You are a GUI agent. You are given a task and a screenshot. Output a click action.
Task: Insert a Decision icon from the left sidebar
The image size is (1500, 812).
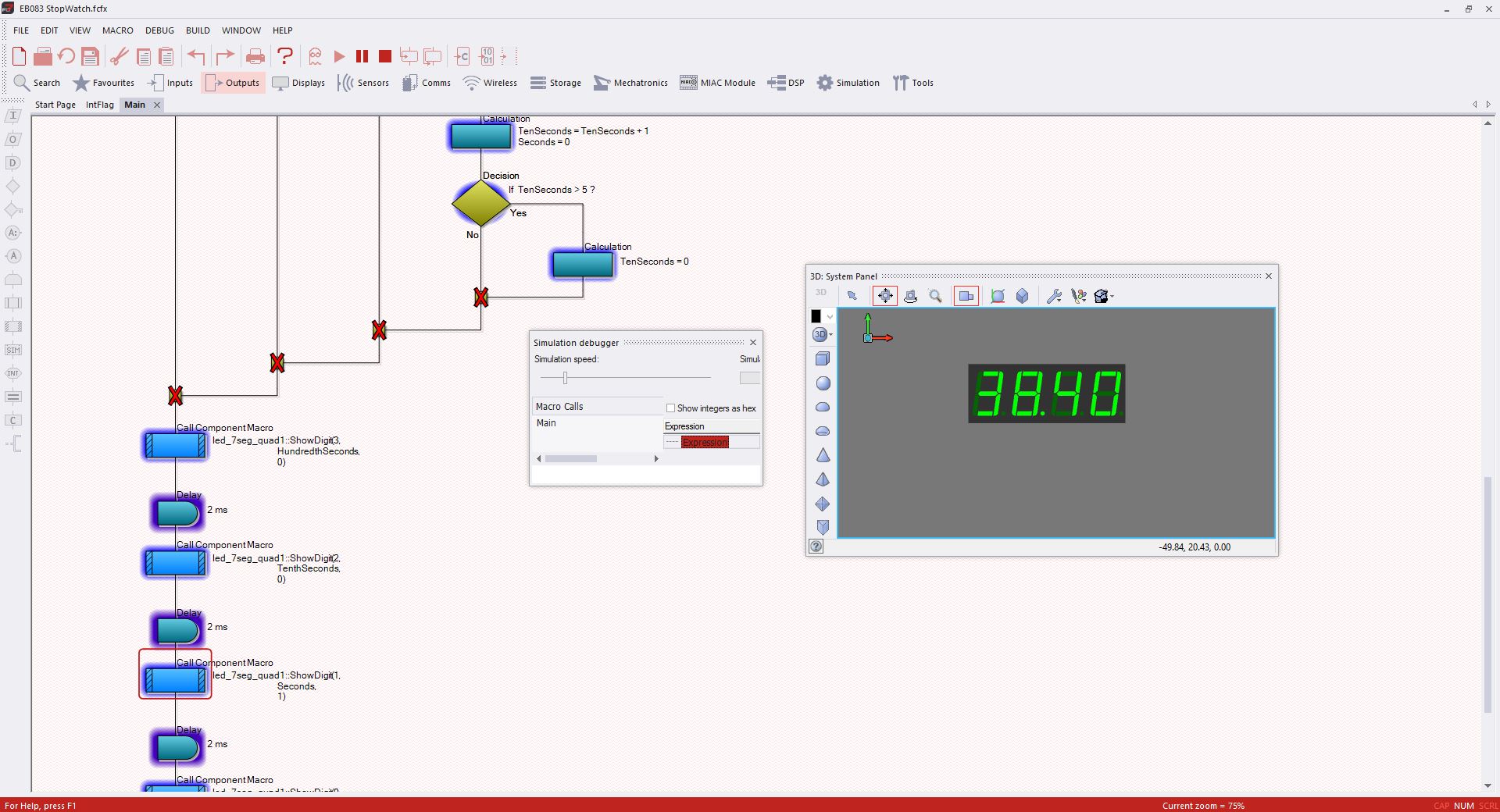click(12, 186)
